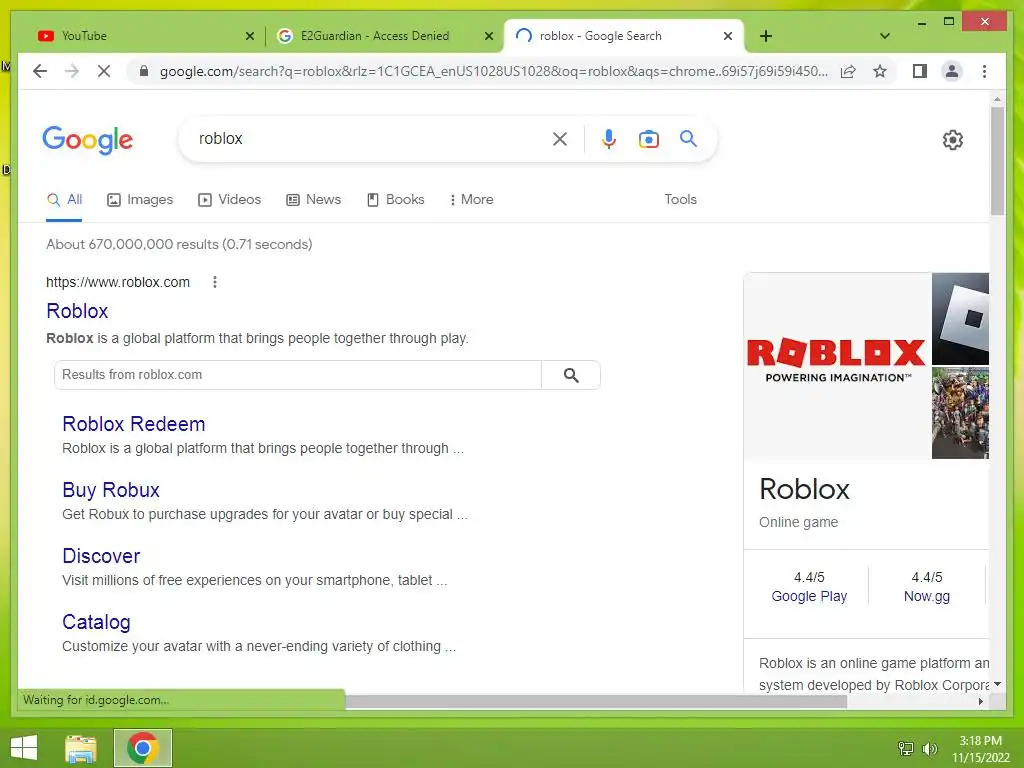Close the E2Guardian Access Denied tab
The height and width of the screenshot is (768, 1024).
pos(488,36)
